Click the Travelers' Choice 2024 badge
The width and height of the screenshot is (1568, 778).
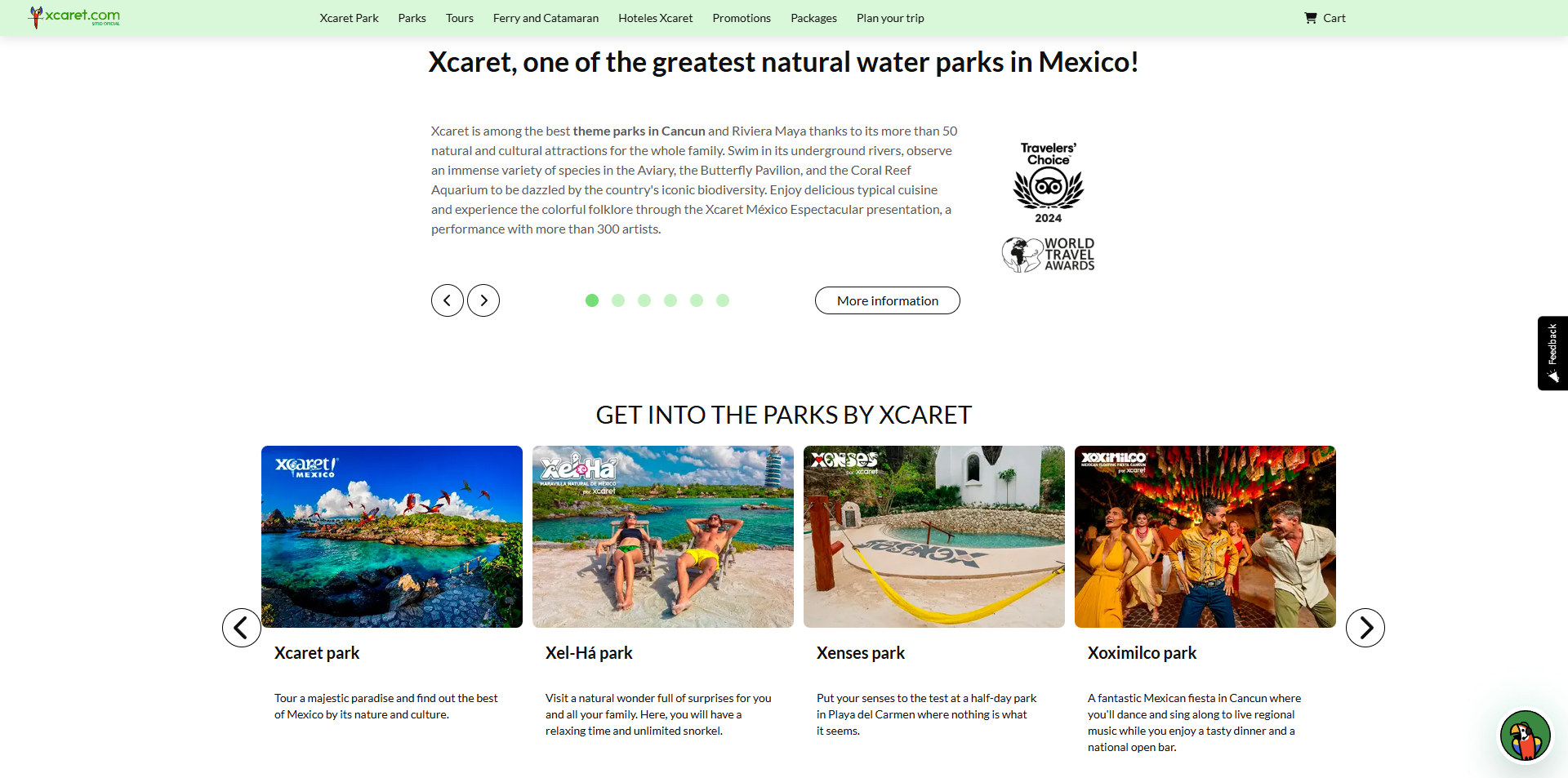click(1049, 183)
